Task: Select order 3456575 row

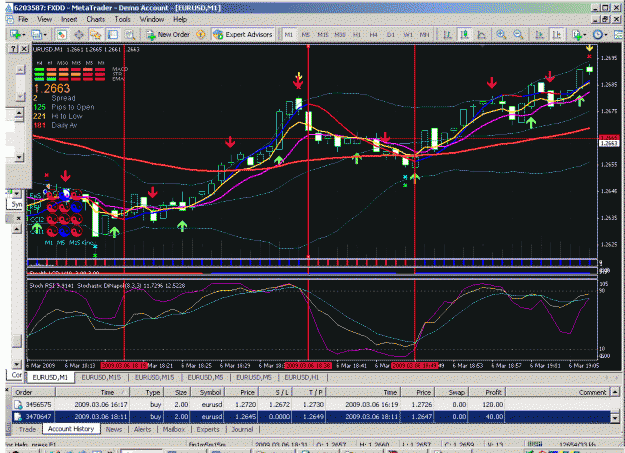Action: (x=311, y=404)
